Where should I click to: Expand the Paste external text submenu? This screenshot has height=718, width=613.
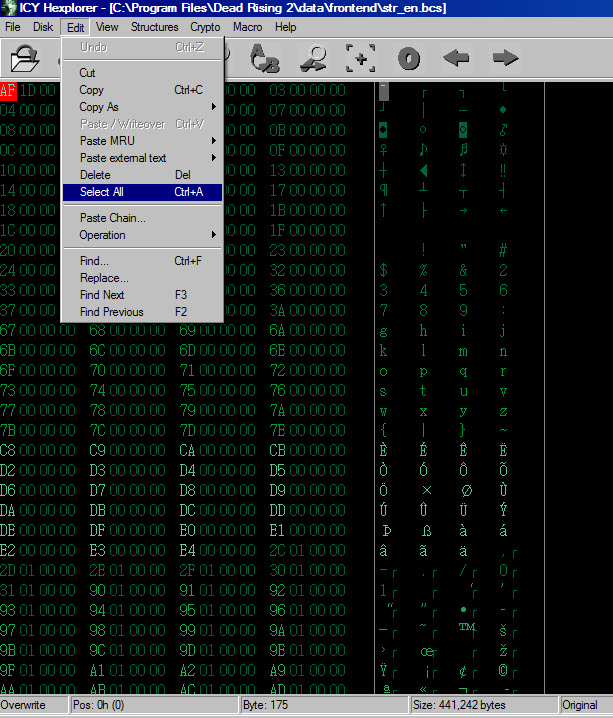[142, 158]
